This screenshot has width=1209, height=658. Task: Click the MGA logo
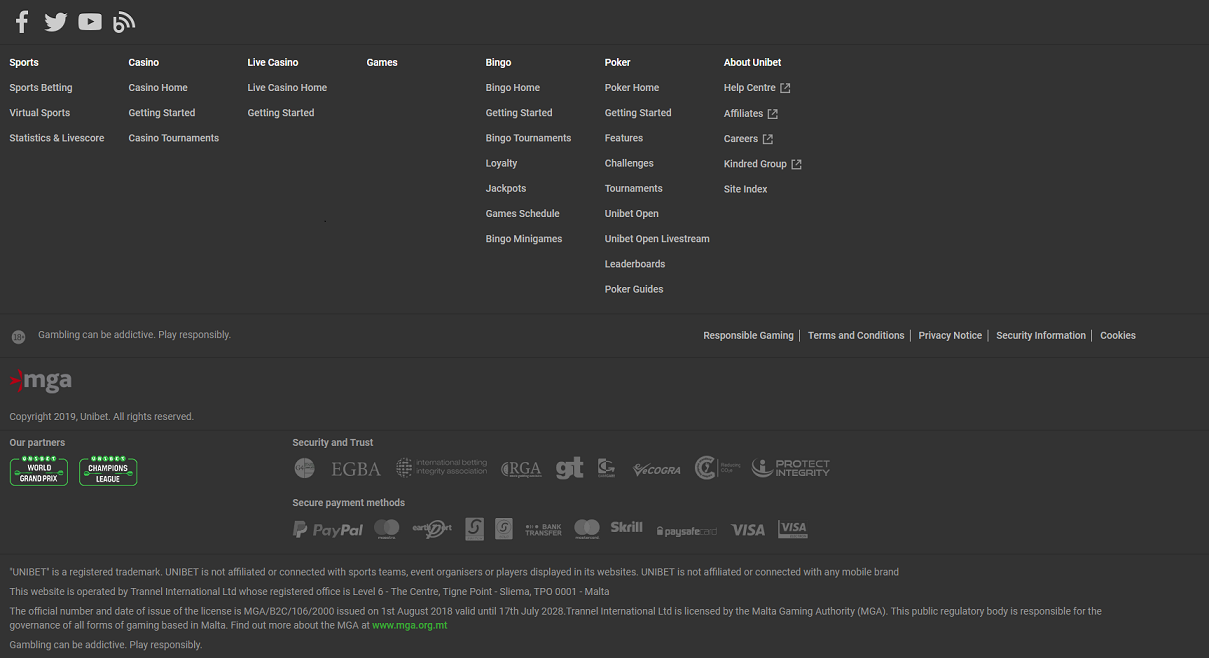41,381
